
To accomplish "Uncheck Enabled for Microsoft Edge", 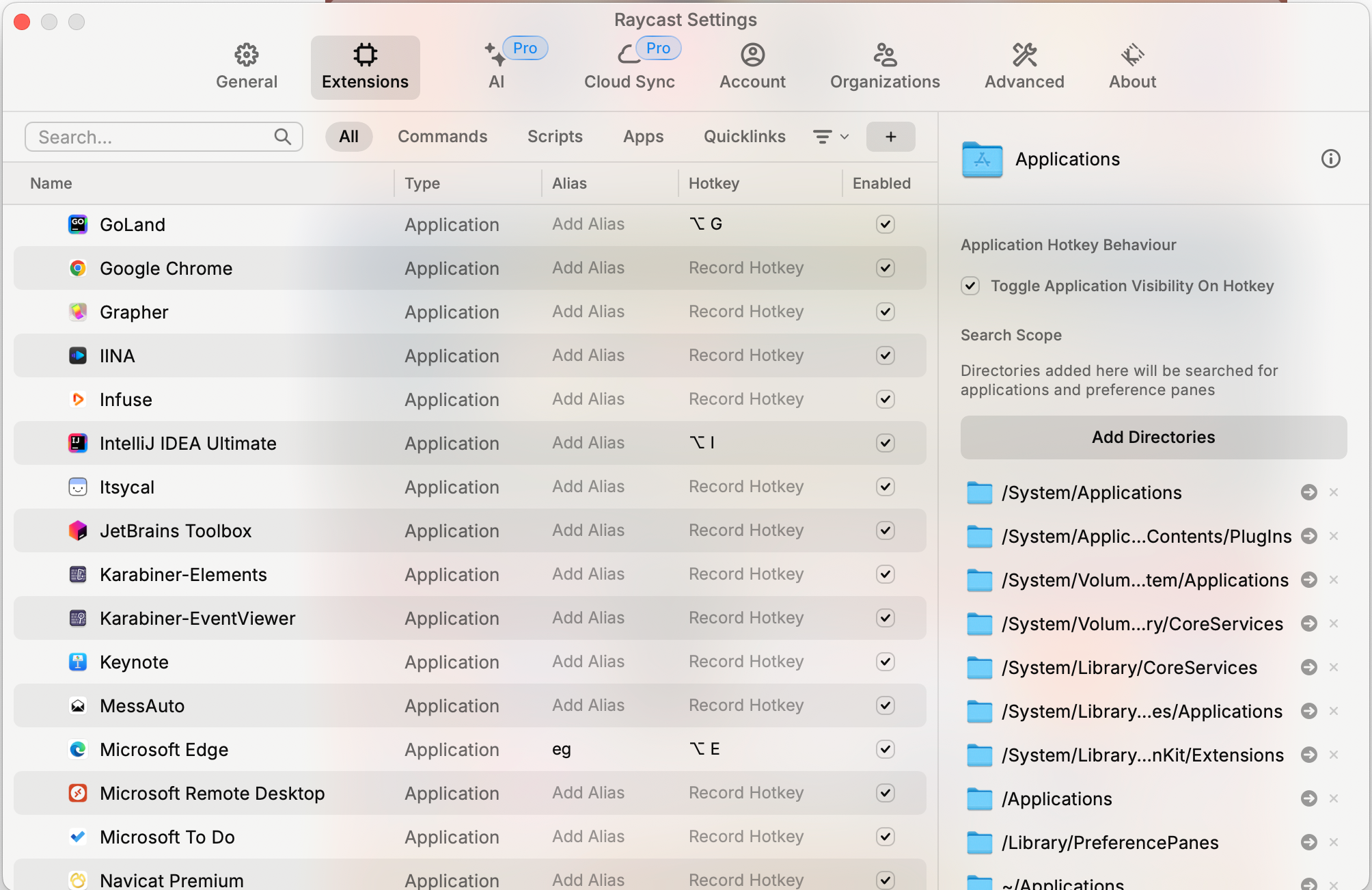I will [x=885, y=749].
